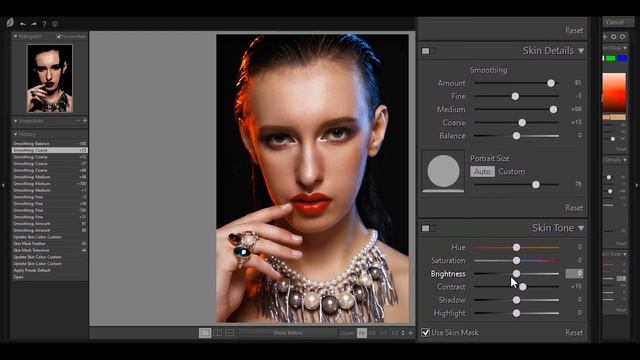Screen dimensions: 640x360
Task: Collapse the History panel
Action: (16, 134)
